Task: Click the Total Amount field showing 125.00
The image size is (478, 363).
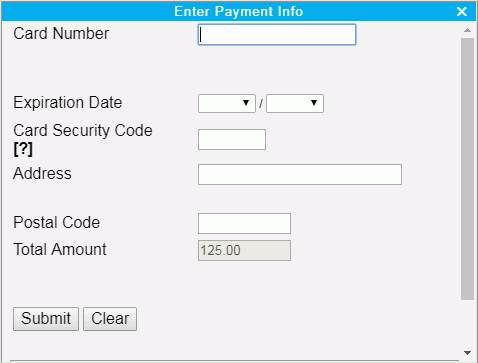Action: (244, 250)
